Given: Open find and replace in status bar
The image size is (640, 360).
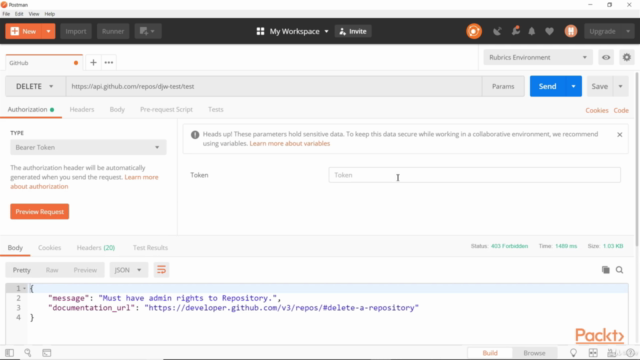Looking at the screenshot, I should point(28,353).
